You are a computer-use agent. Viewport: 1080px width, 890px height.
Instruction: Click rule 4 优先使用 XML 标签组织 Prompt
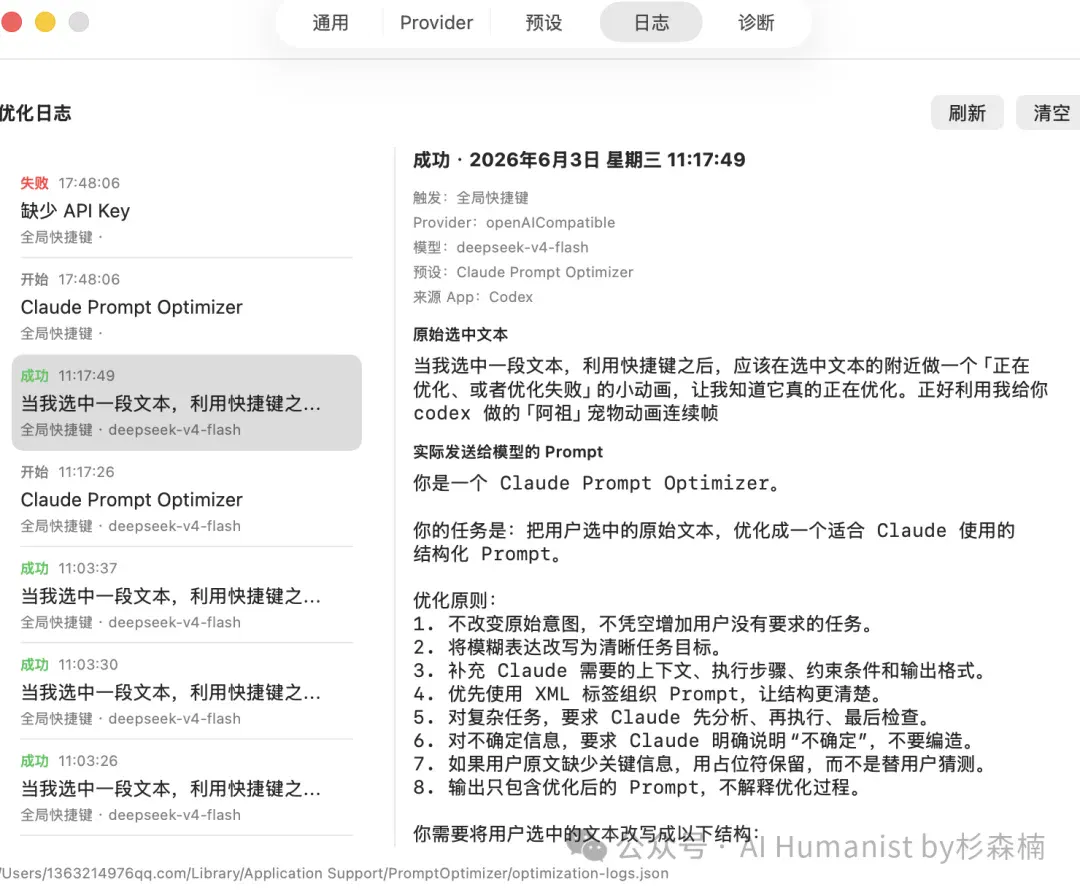click(x=647, y=694)
